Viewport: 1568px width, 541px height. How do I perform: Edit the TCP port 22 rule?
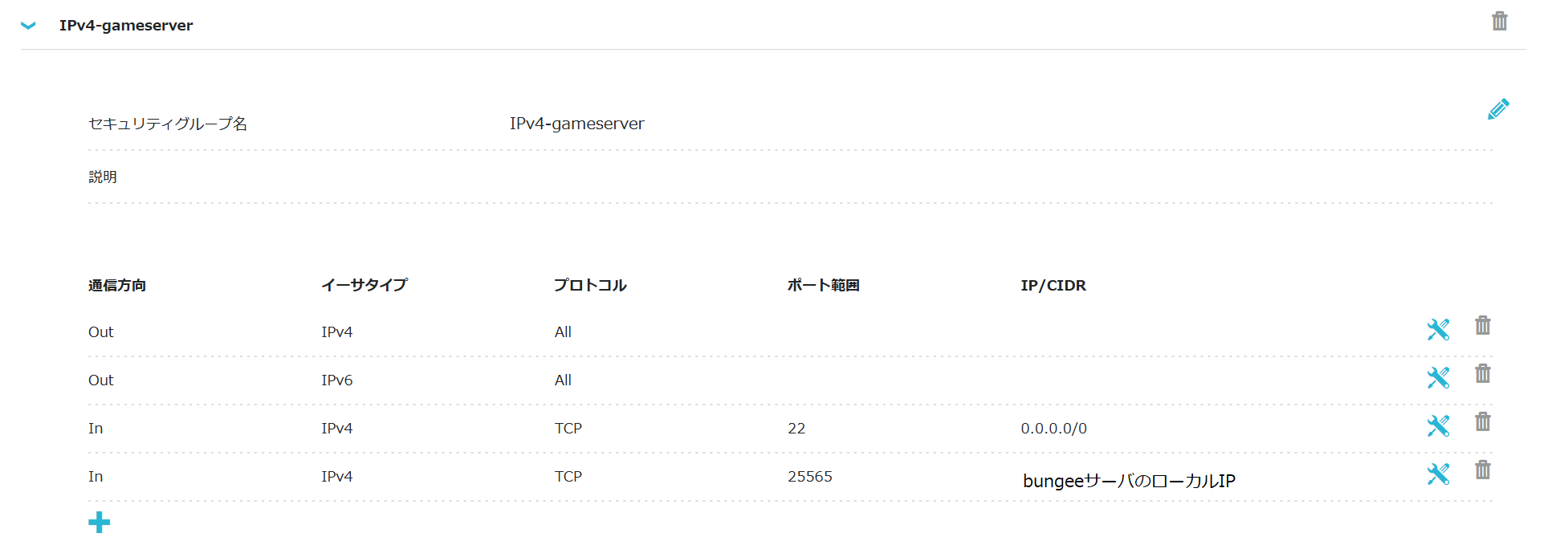pos(1438,425)
